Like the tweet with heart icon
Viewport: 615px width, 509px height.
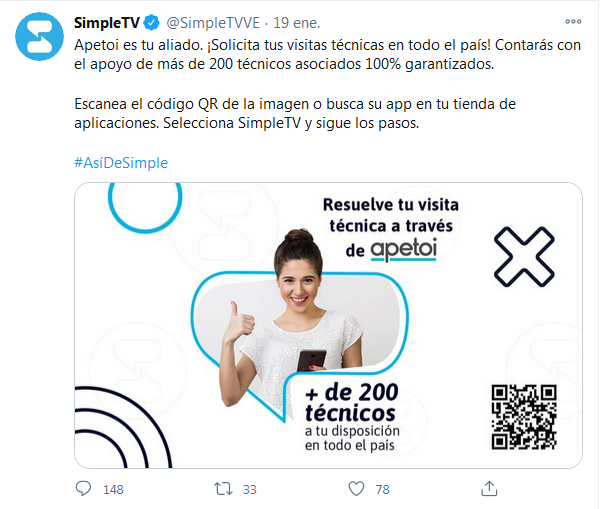pos(356,489)
